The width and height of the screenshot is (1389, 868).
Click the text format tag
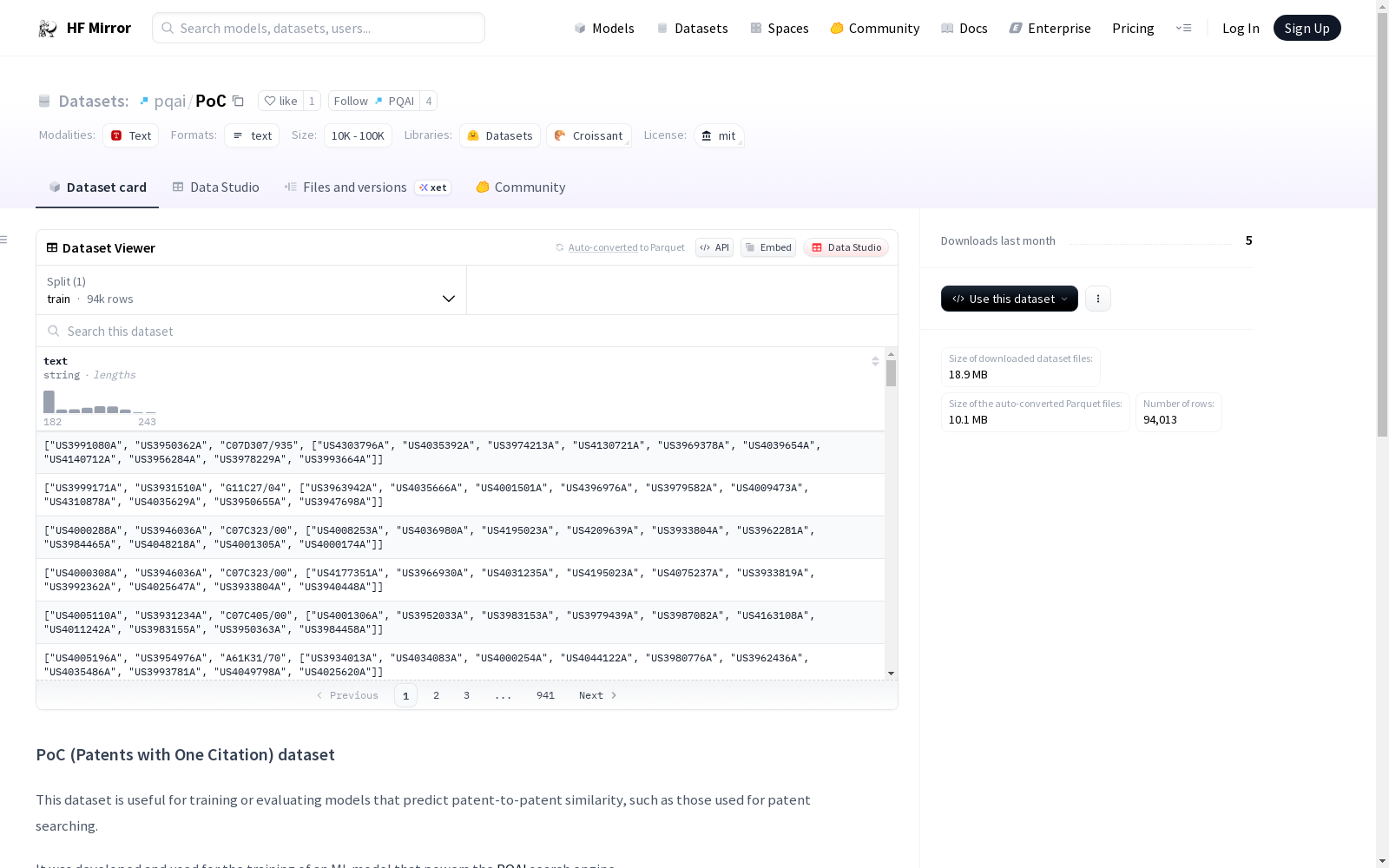click(x=252, y=135)
